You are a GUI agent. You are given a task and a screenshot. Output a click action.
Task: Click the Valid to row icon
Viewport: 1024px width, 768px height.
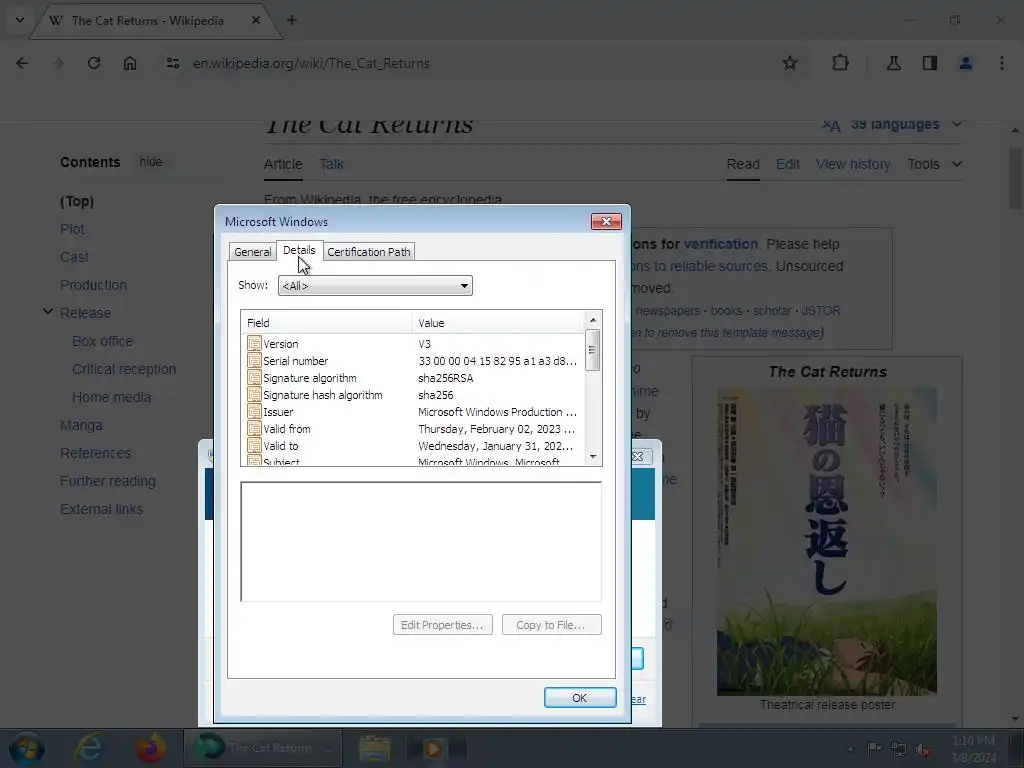[x=254, y=445]
